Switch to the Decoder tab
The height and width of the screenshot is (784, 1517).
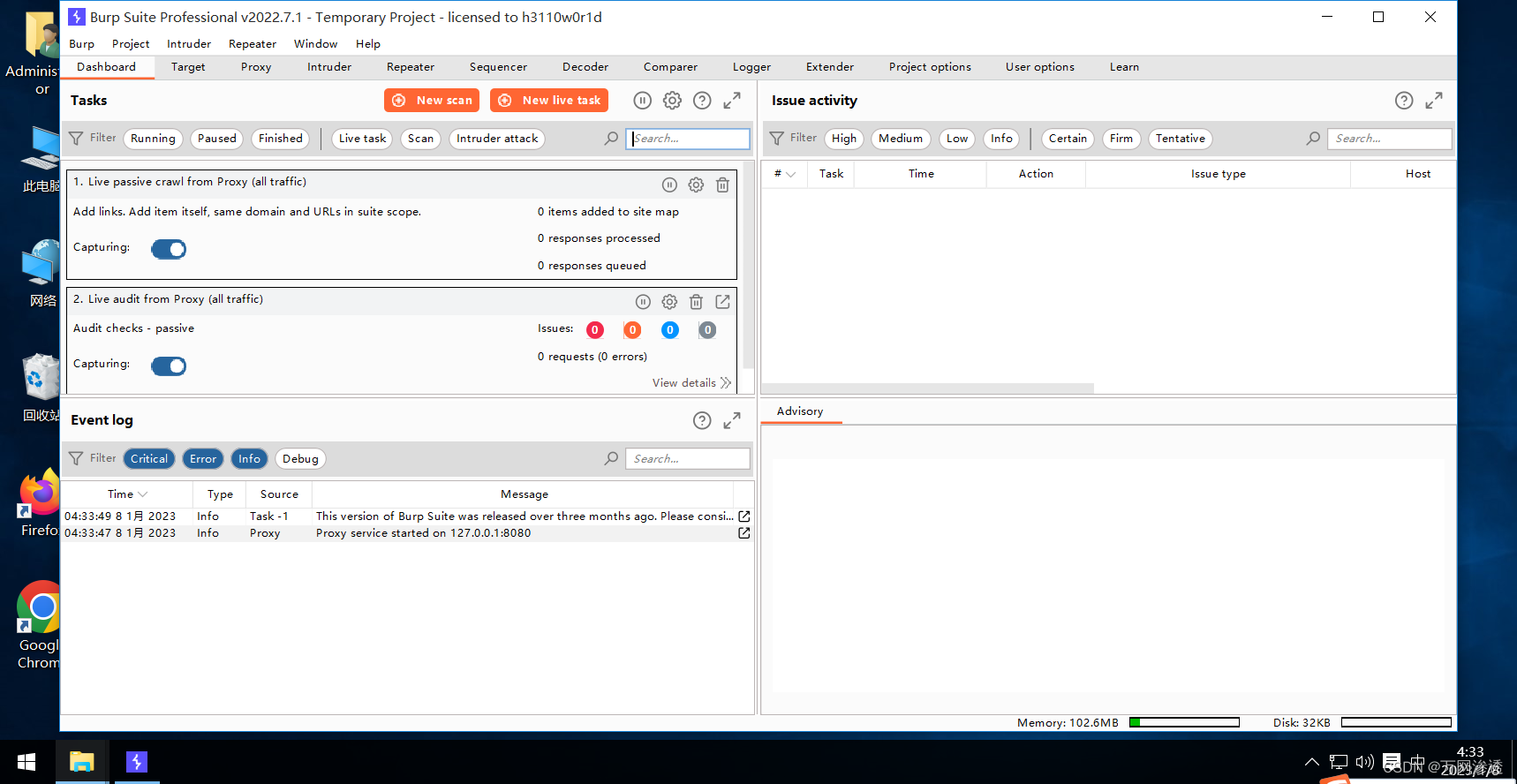tap(585, 67)
